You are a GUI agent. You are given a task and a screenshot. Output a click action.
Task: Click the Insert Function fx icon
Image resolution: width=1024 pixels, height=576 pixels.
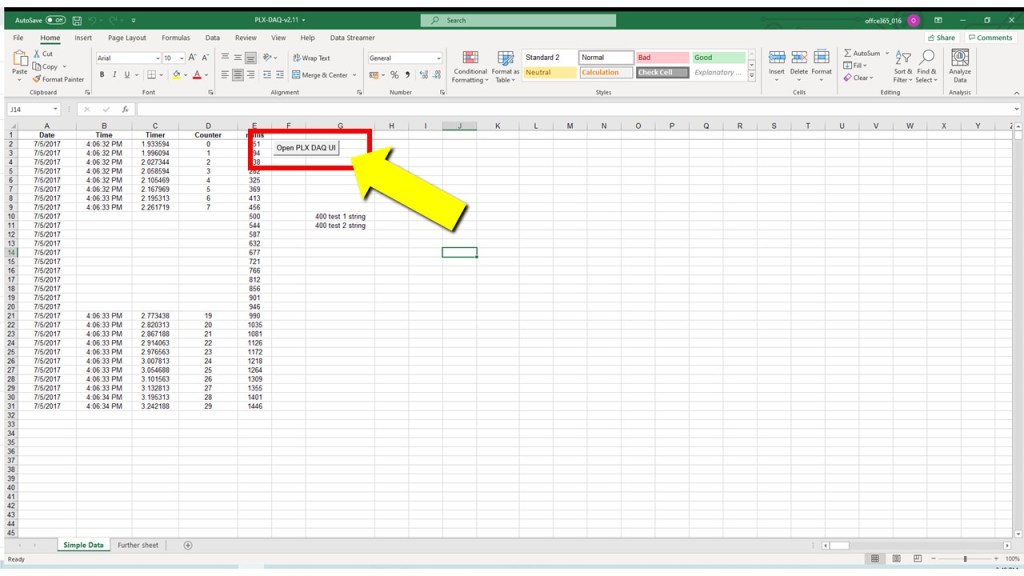[x=124, y=109]
